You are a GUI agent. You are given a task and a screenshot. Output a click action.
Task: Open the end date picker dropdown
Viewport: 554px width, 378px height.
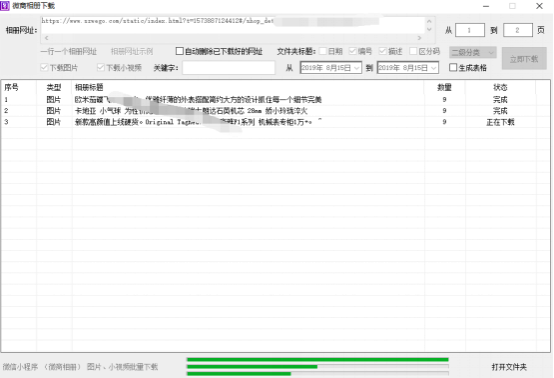tap(434, 67)
